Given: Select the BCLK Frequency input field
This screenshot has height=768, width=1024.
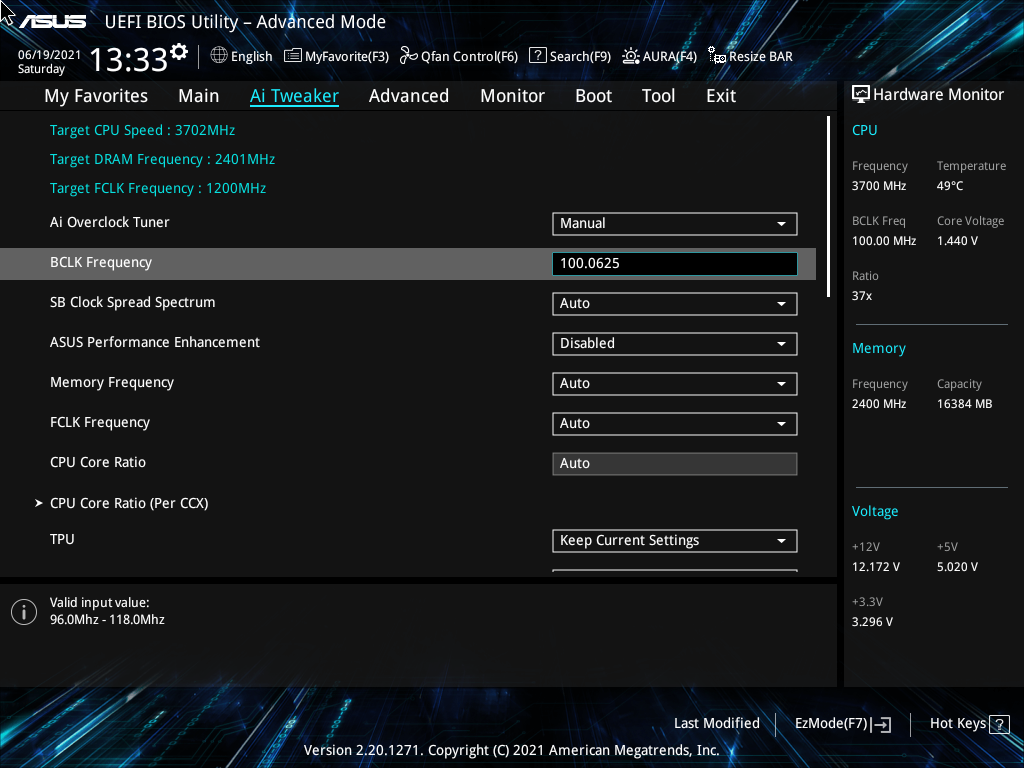Looking at the screenshot, I should (674, 263).
